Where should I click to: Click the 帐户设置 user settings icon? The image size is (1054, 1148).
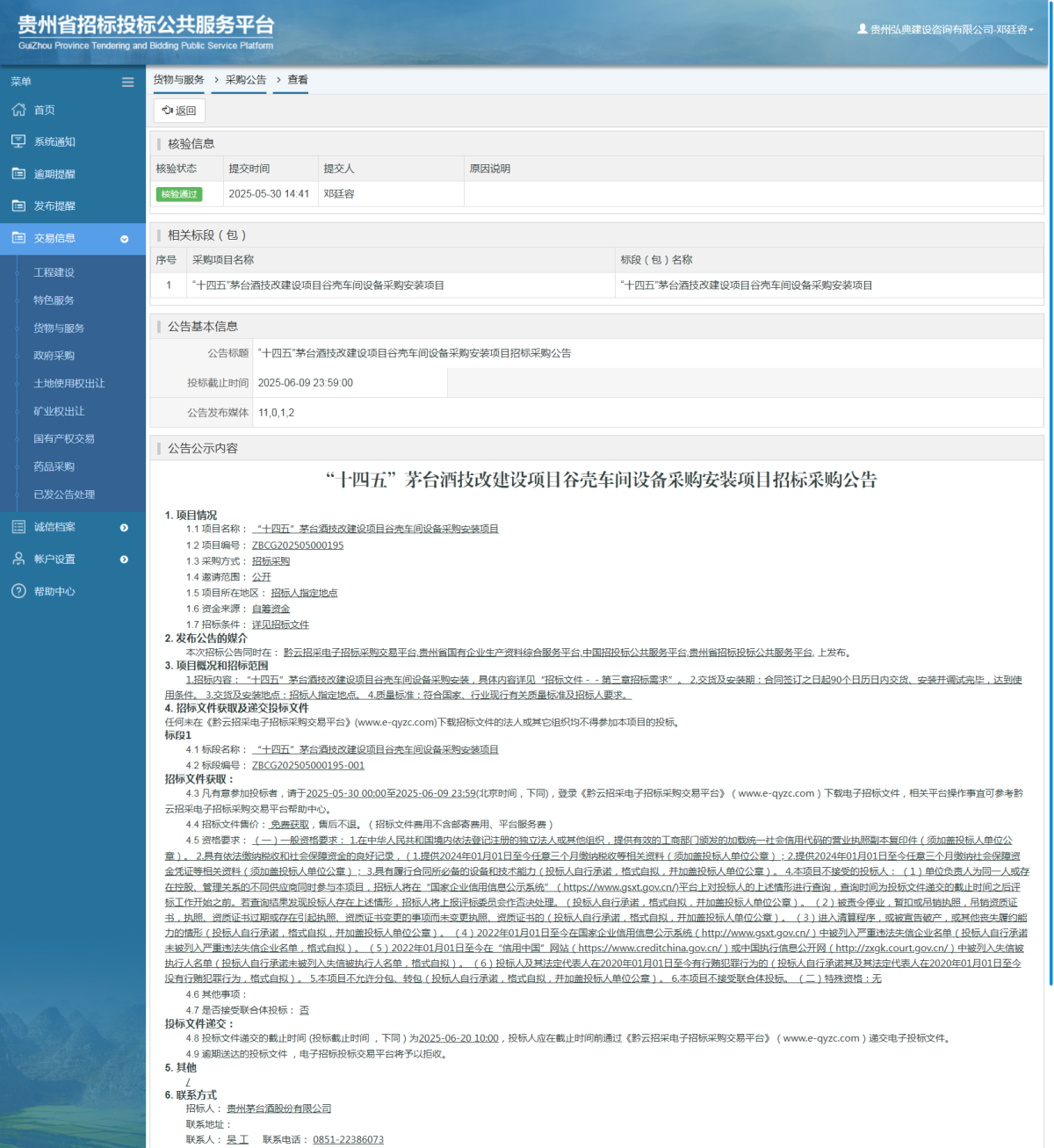point(18,559)
